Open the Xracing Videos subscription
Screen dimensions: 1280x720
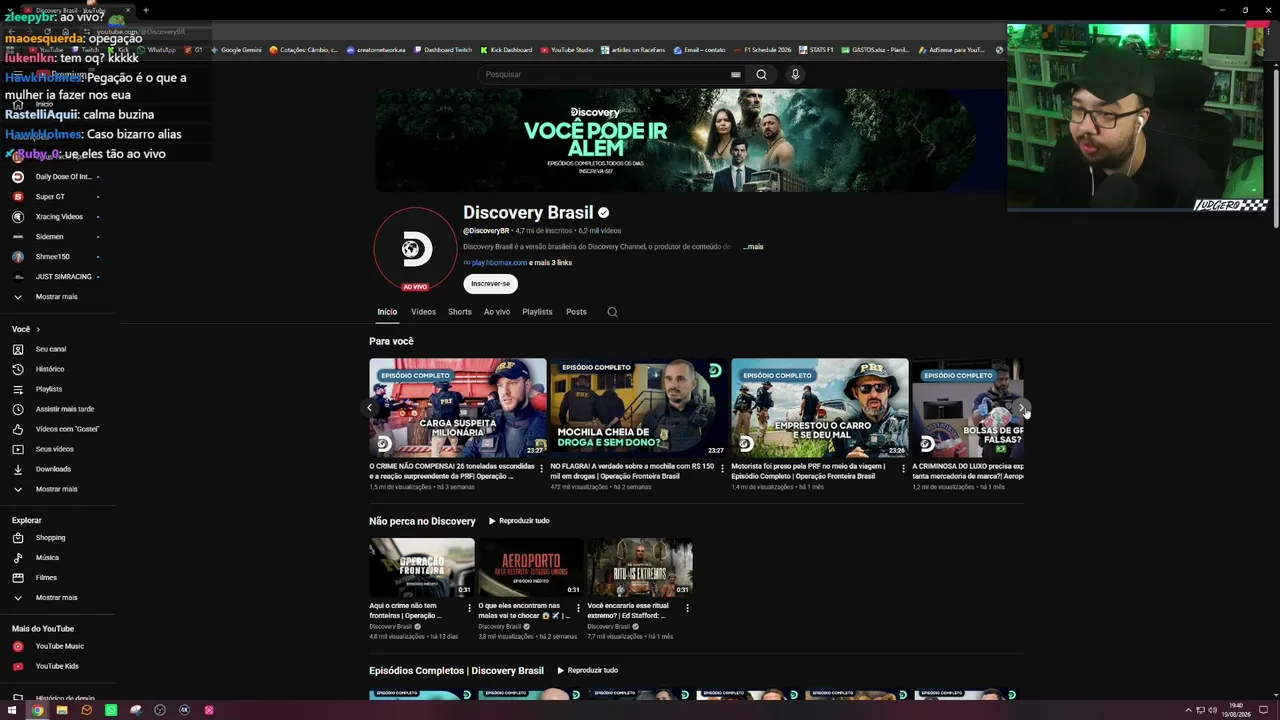click(x=59, y=217)
